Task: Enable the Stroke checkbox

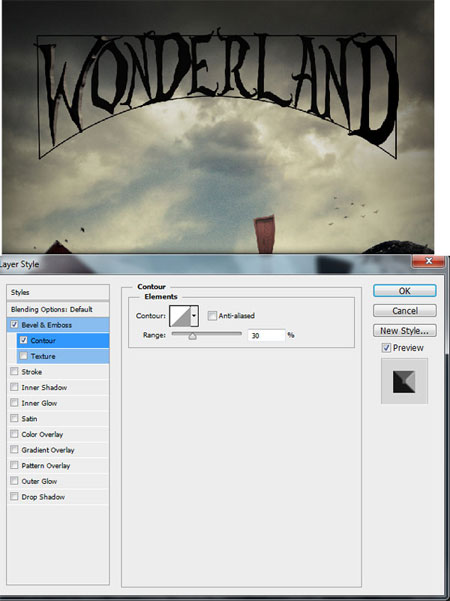Action: [14, 371]
